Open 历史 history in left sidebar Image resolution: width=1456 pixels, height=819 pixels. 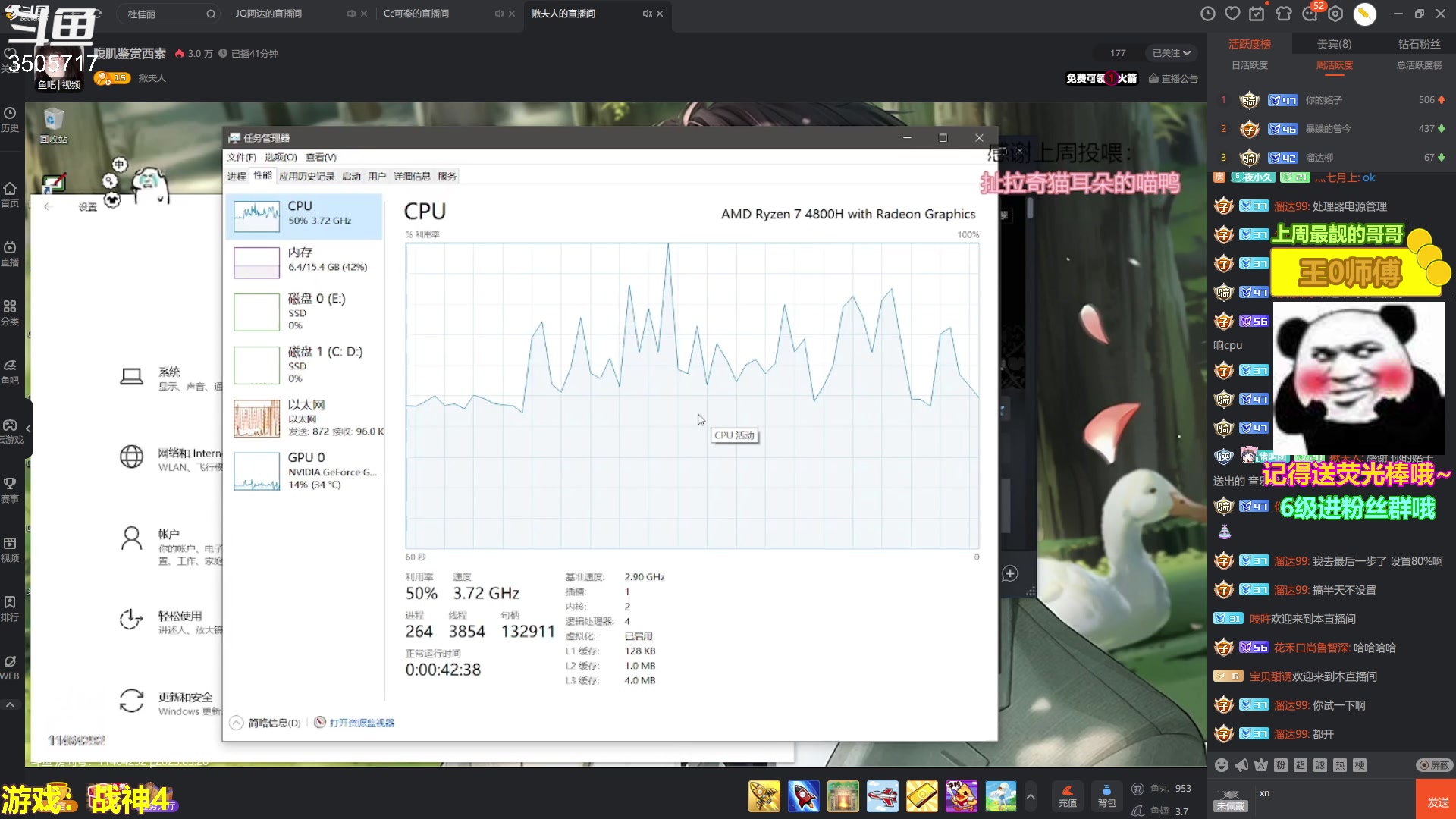tap(10, 120)
